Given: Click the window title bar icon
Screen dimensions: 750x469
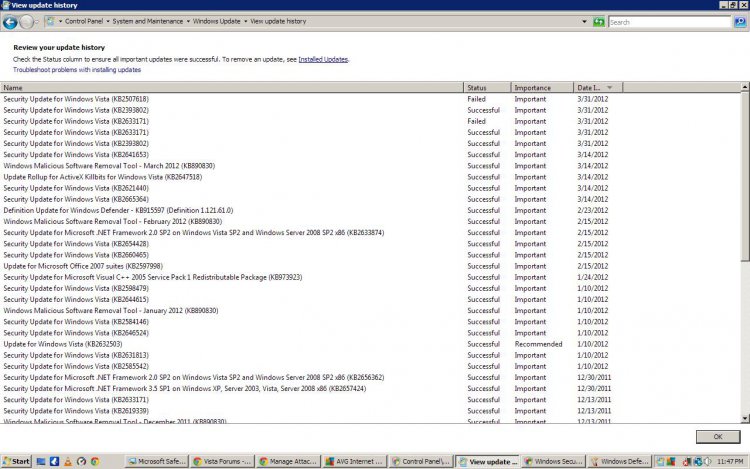Looking at the screenshot, I should [6, 5].
